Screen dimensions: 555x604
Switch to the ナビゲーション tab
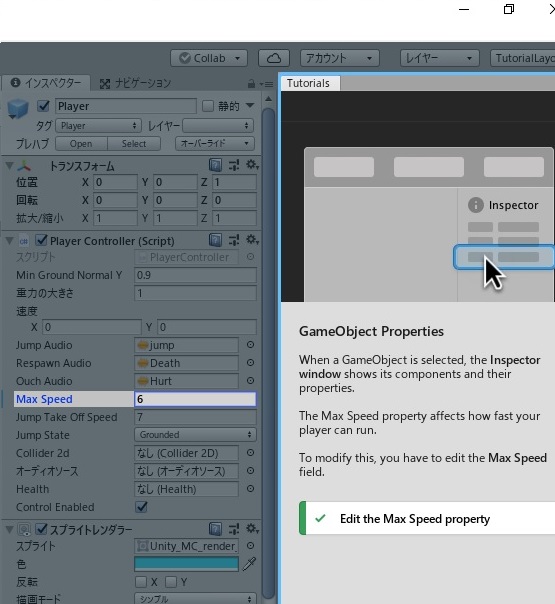pyautogui.click(x=135, y=83)
